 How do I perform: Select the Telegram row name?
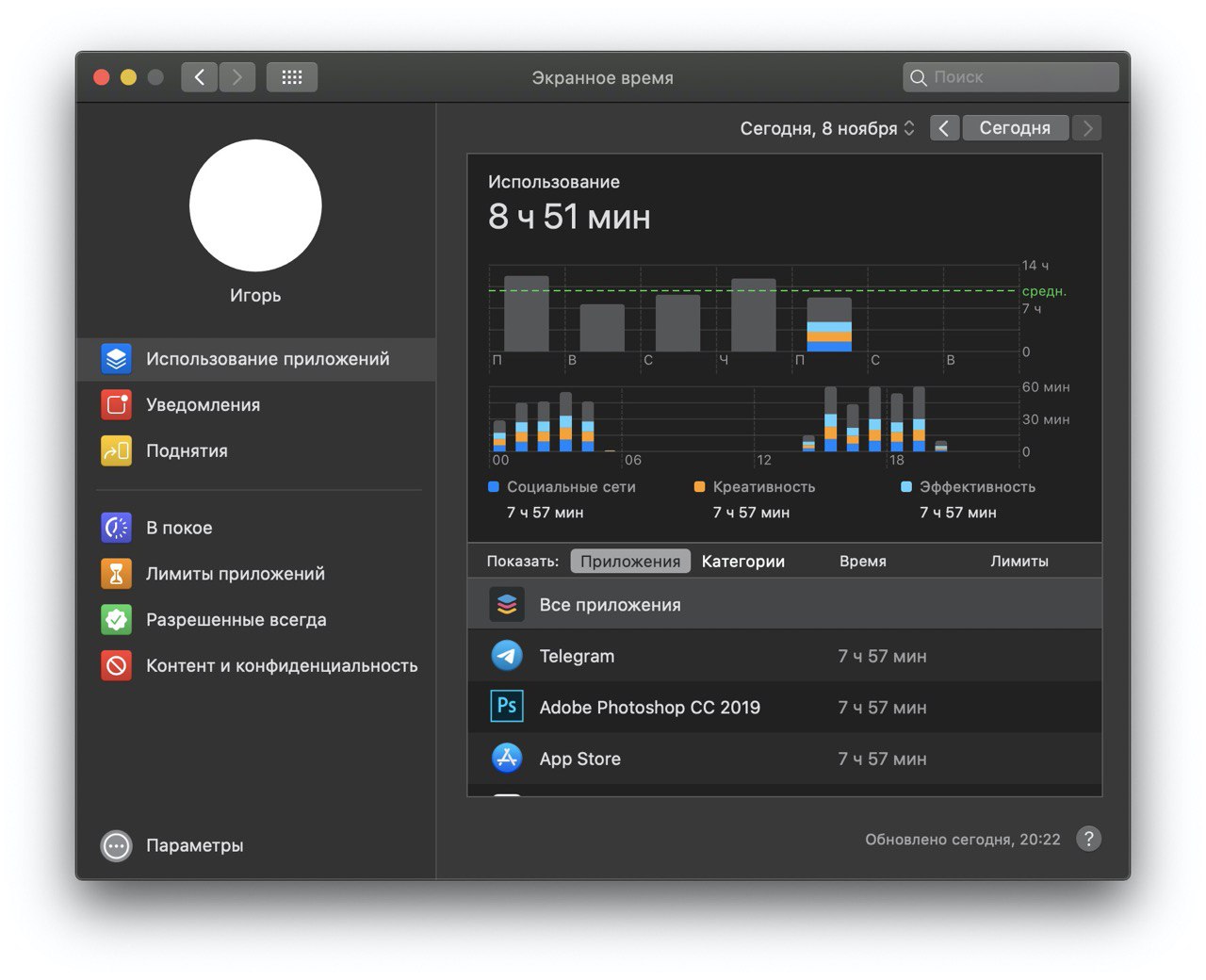click(577, 656)
